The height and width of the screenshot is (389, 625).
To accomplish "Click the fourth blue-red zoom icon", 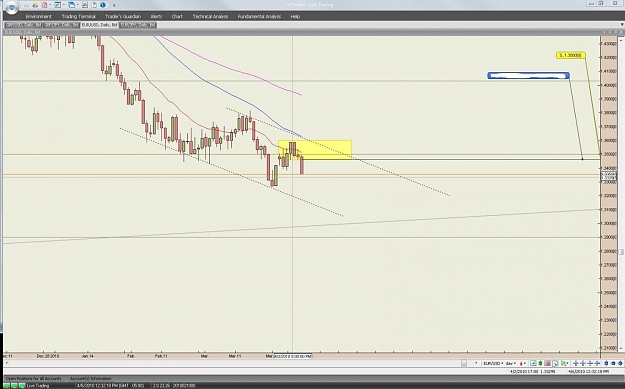I will click(x=597, y=363).
